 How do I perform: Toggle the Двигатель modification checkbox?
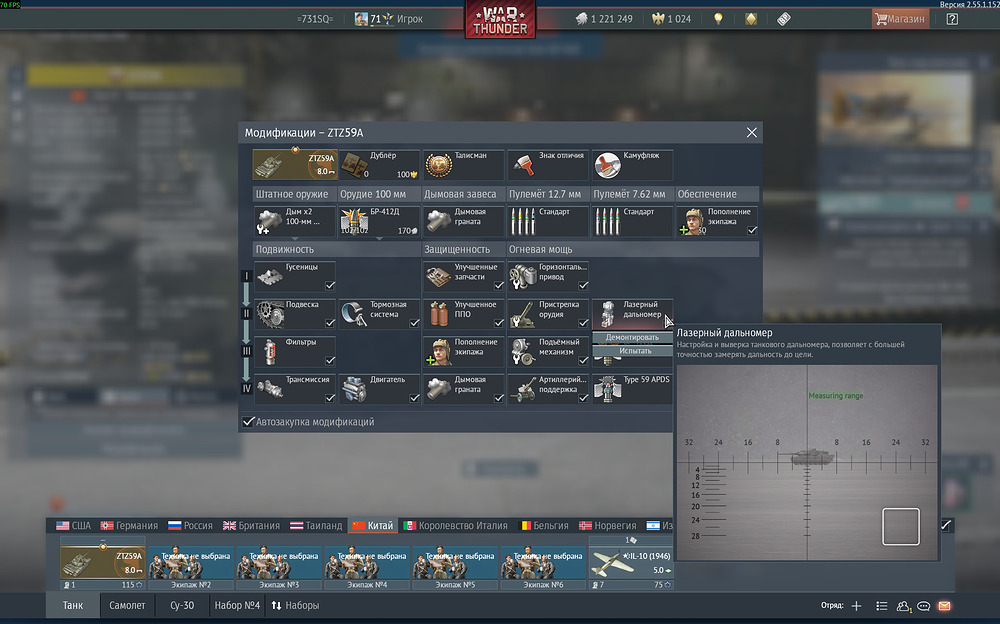pos(415,398)
